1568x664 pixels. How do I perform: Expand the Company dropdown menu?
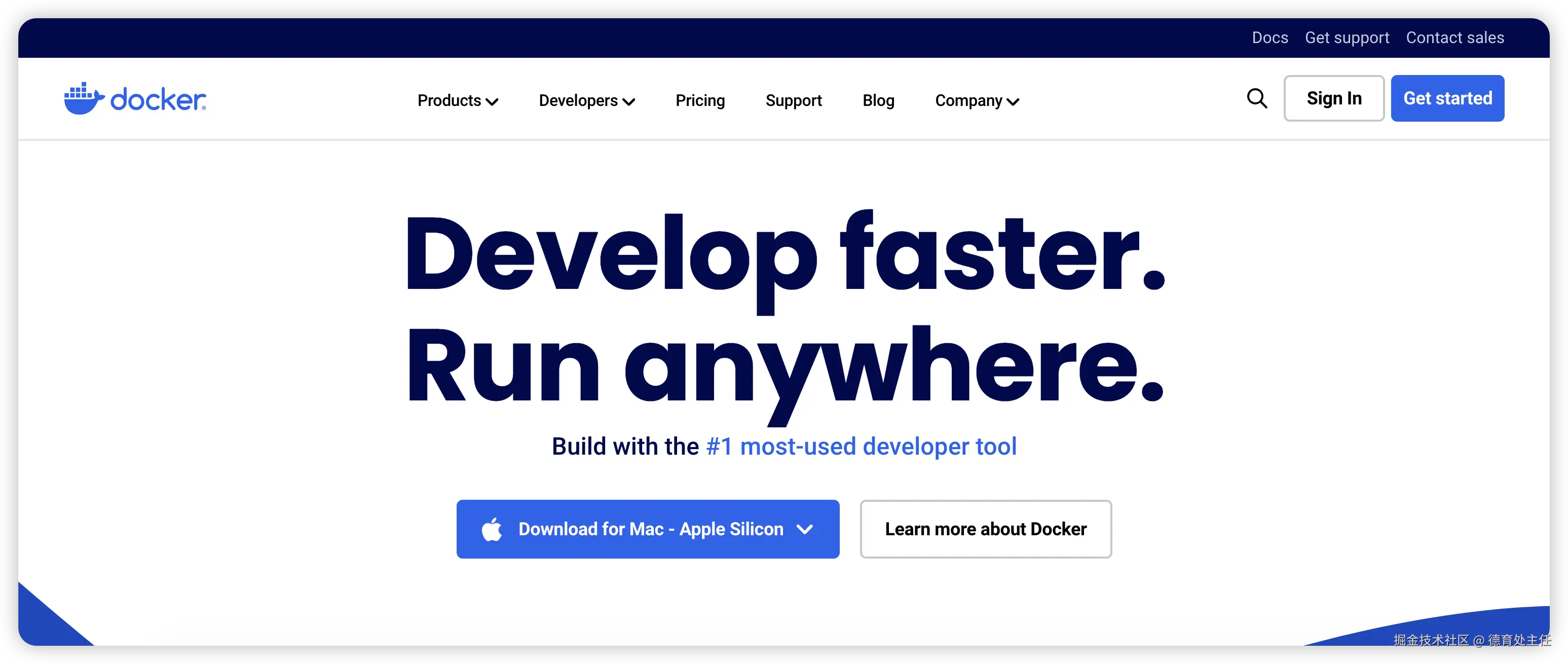(x=977, y=100)
